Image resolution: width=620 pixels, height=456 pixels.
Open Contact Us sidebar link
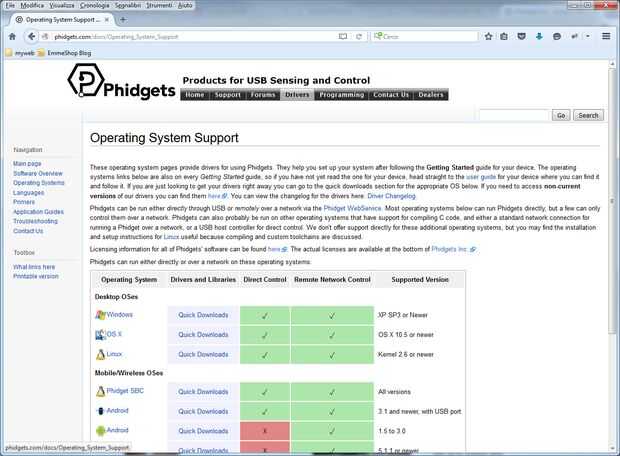click(28, 231)
